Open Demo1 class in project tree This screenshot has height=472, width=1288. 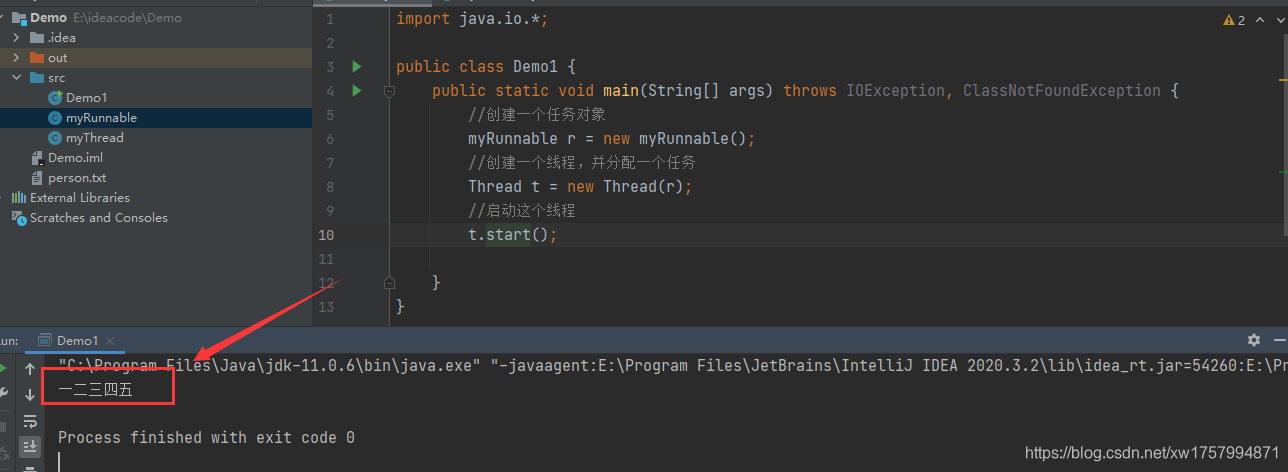click(86, 98)
